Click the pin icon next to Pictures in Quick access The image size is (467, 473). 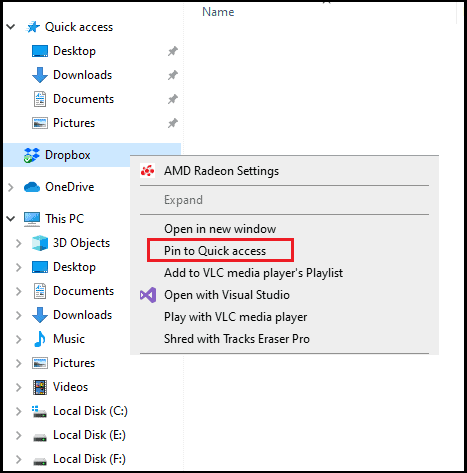coord(172,123)
